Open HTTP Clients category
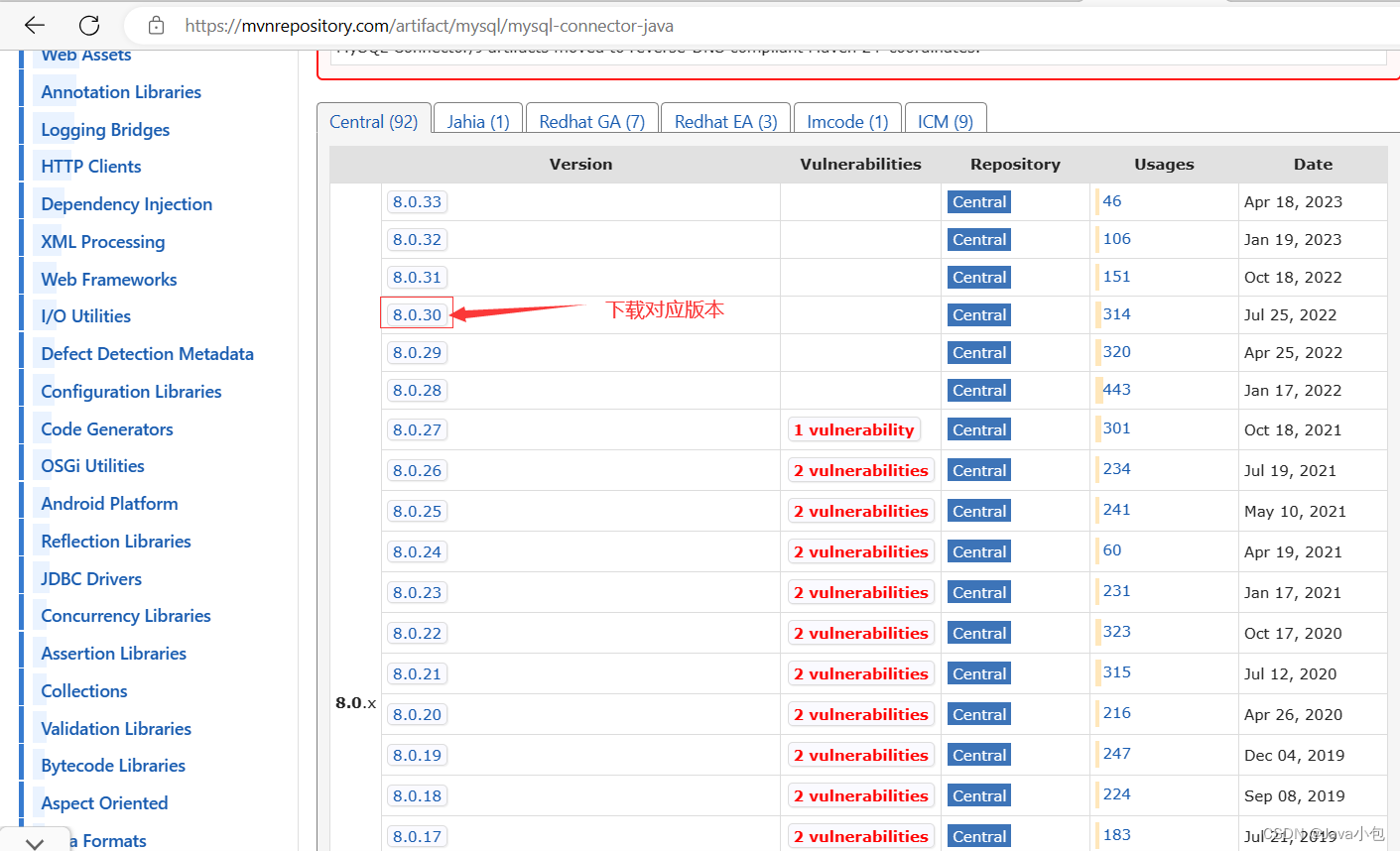The width and height of the screenshot is (1400, 851). 91,167
